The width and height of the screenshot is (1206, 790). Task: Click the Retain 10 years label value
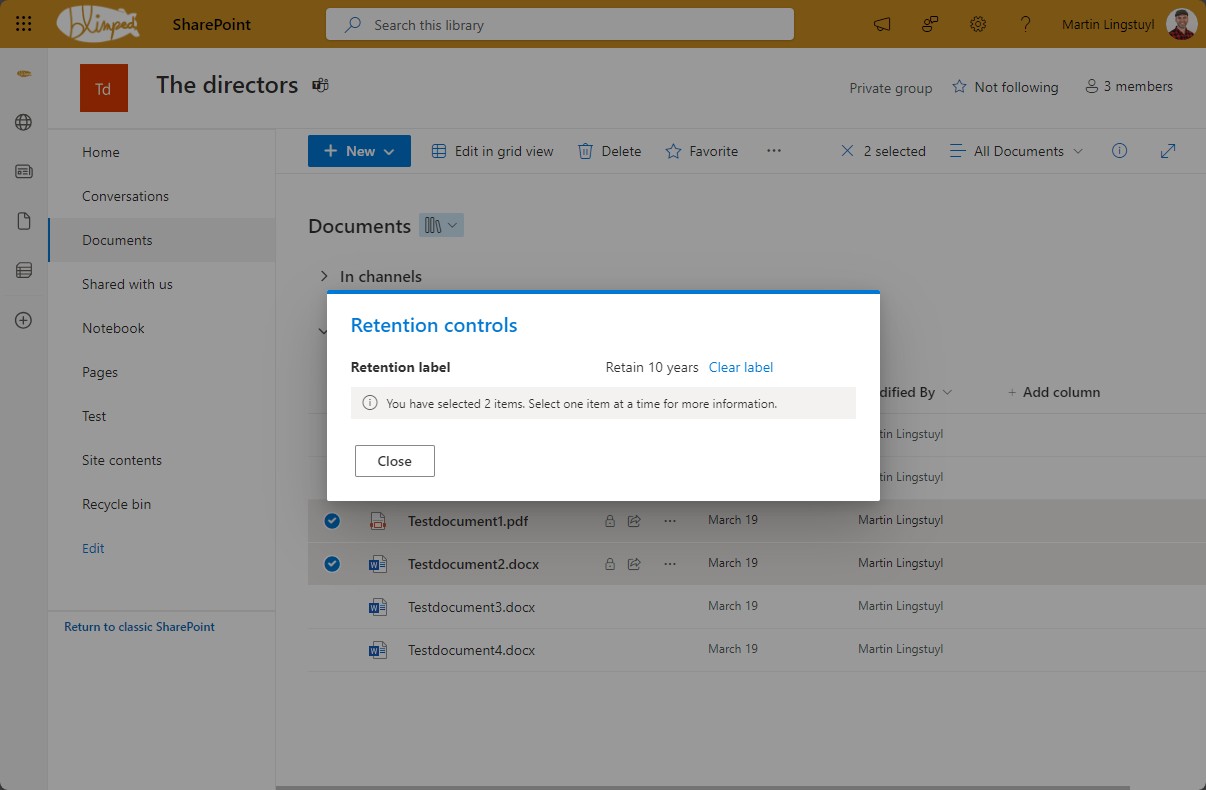(x=652, y=367)
